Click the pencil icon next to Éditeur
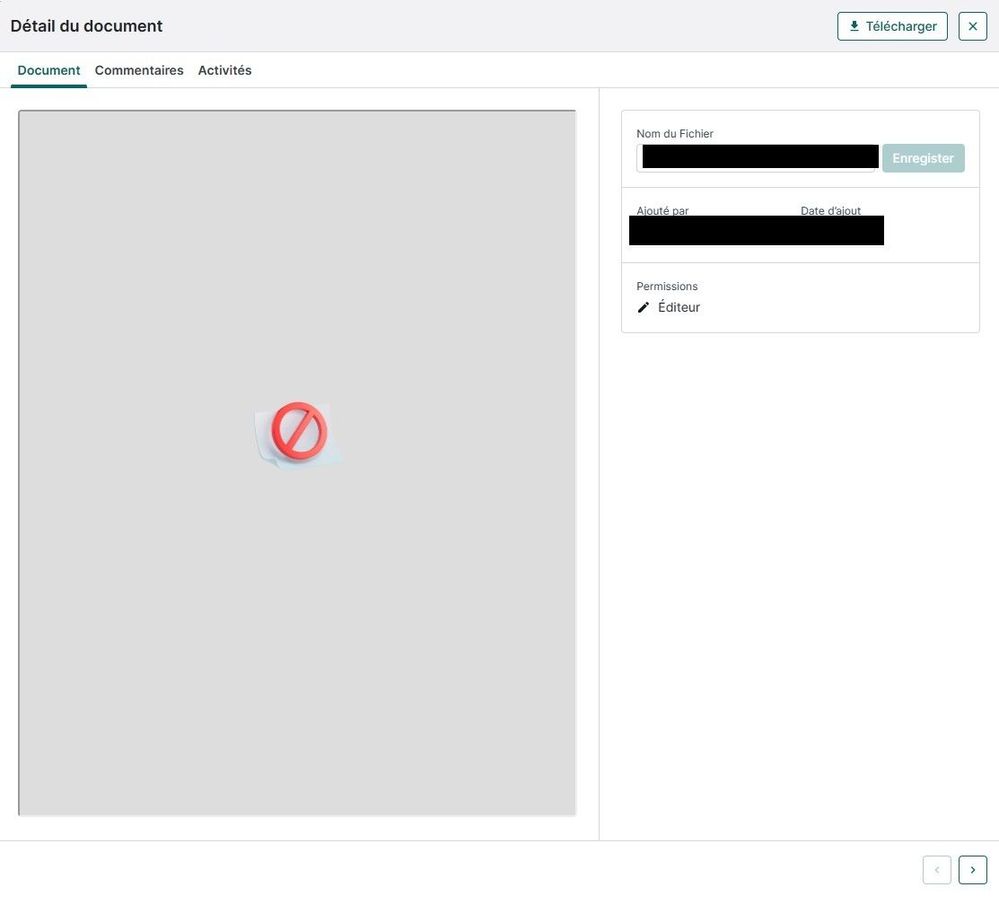Viewport: 999px width, 898px height. [x=644, y=308]
